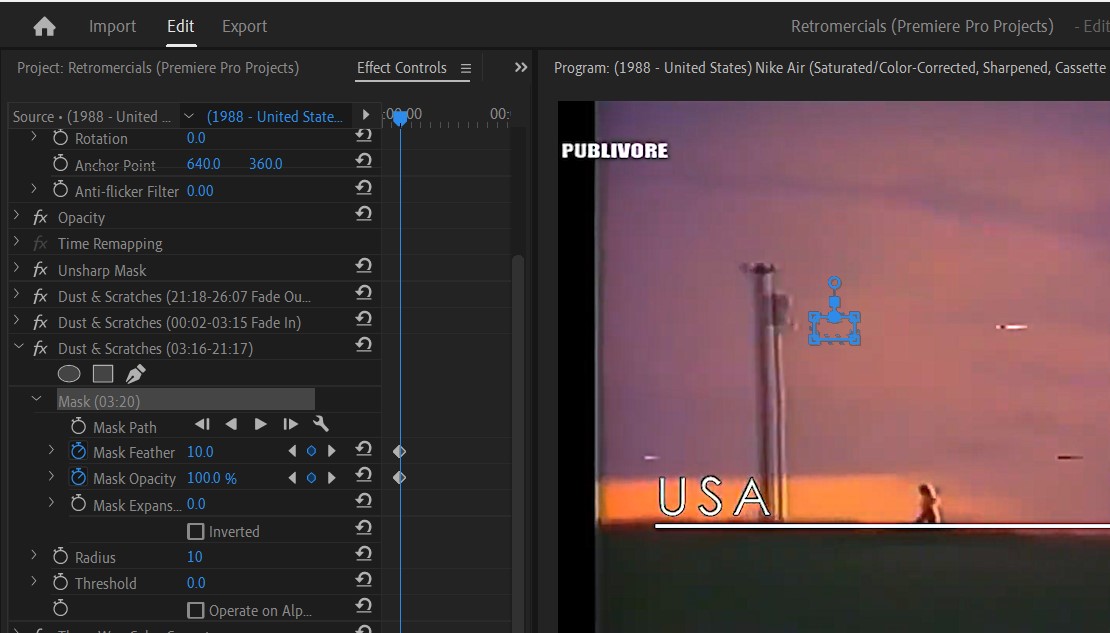Toggle animation stopwatch for Mask Feather

[78, 451]
